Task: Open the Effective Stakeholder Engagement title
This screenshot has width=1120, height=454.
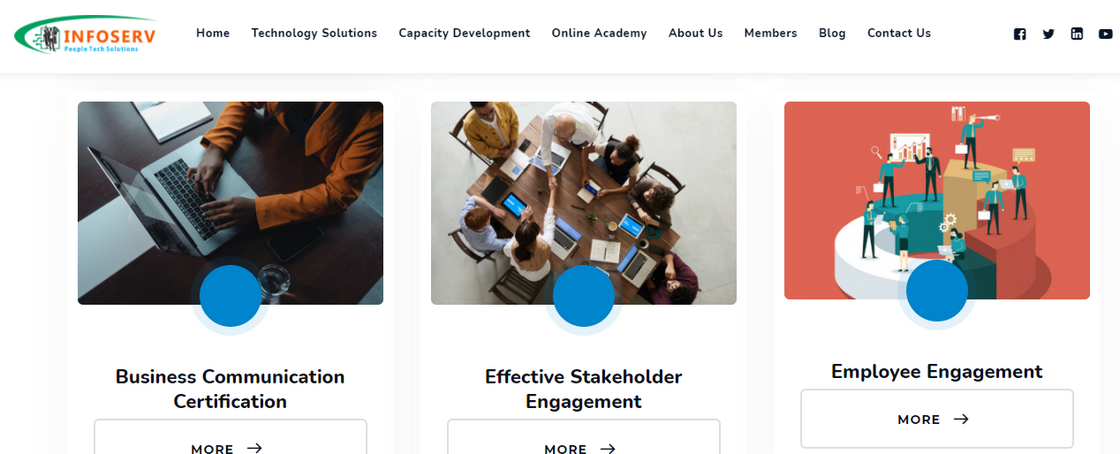Action: click(583, 389)
